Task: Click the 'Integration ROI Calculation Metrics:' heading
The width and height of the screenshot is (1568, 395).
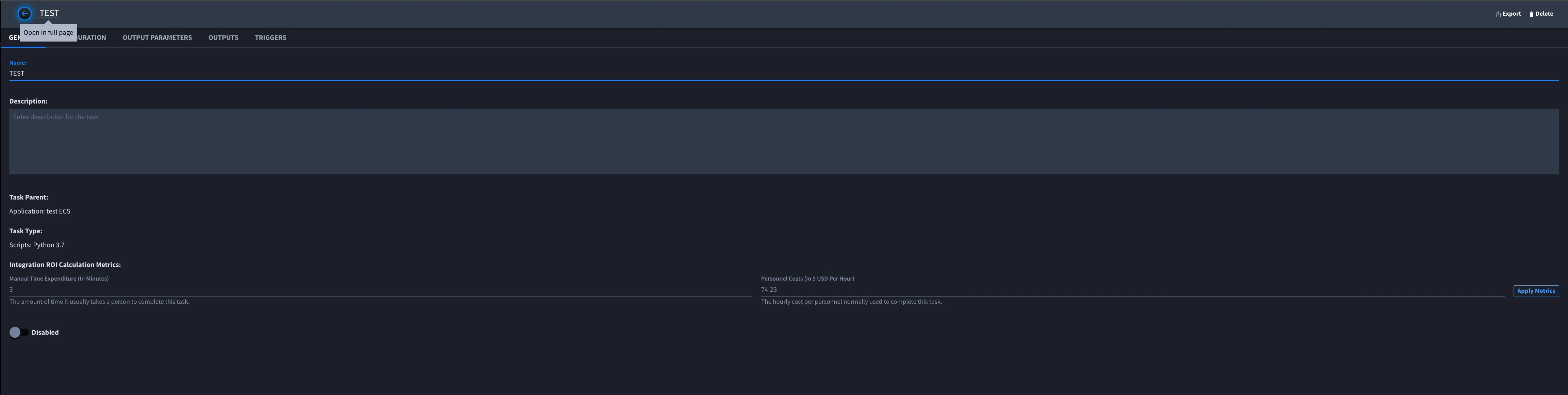Action: click(x=65, y=265)
